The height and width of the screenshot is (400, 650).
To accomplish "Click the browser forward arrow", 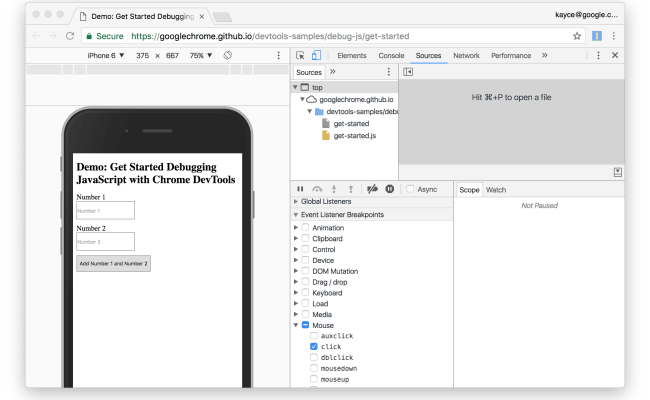I will 53,36.
